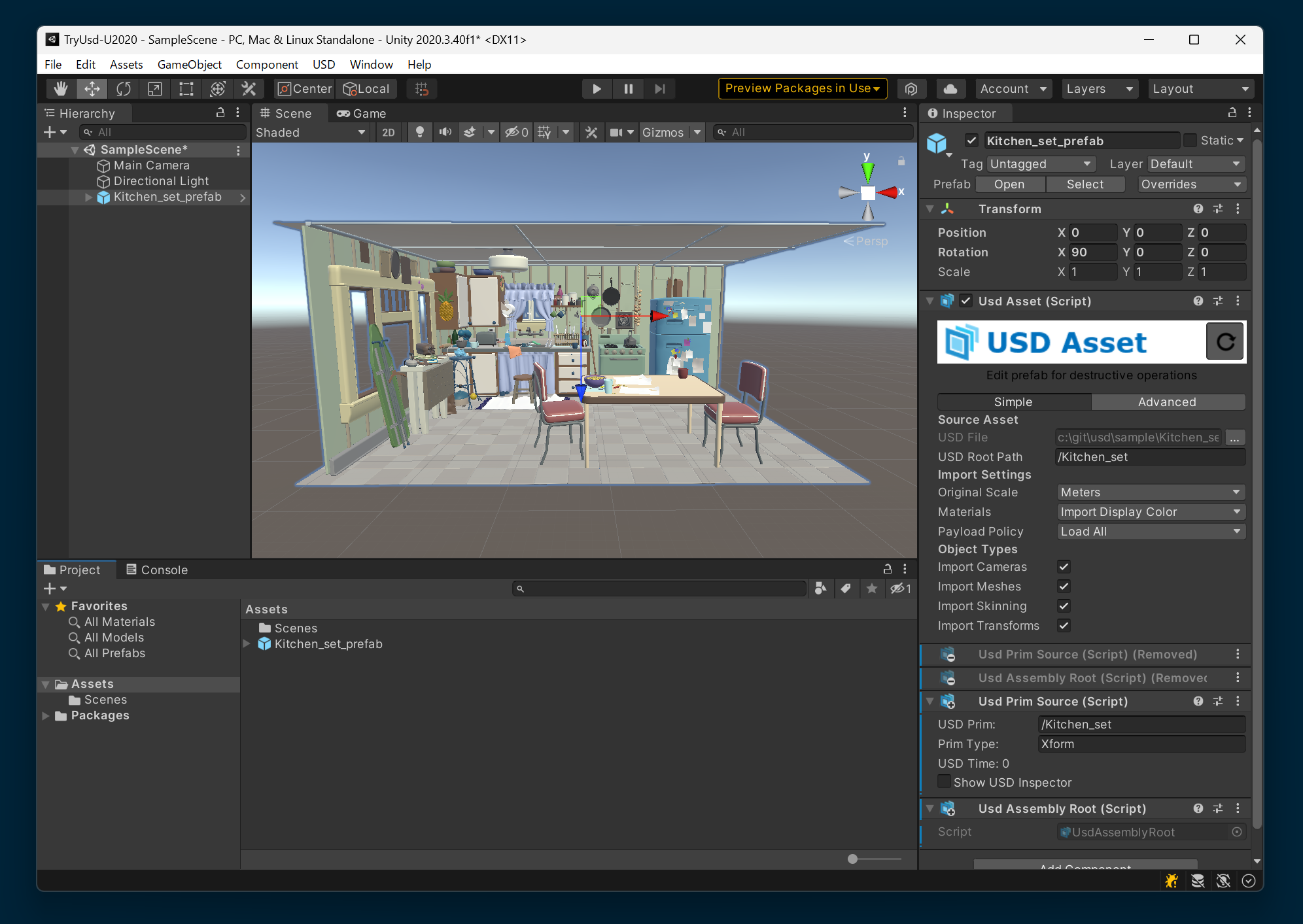Uncheck Import Cameras checkbox
Image resolution: width=1303 pixels, height=924 pixels.
1064,567
